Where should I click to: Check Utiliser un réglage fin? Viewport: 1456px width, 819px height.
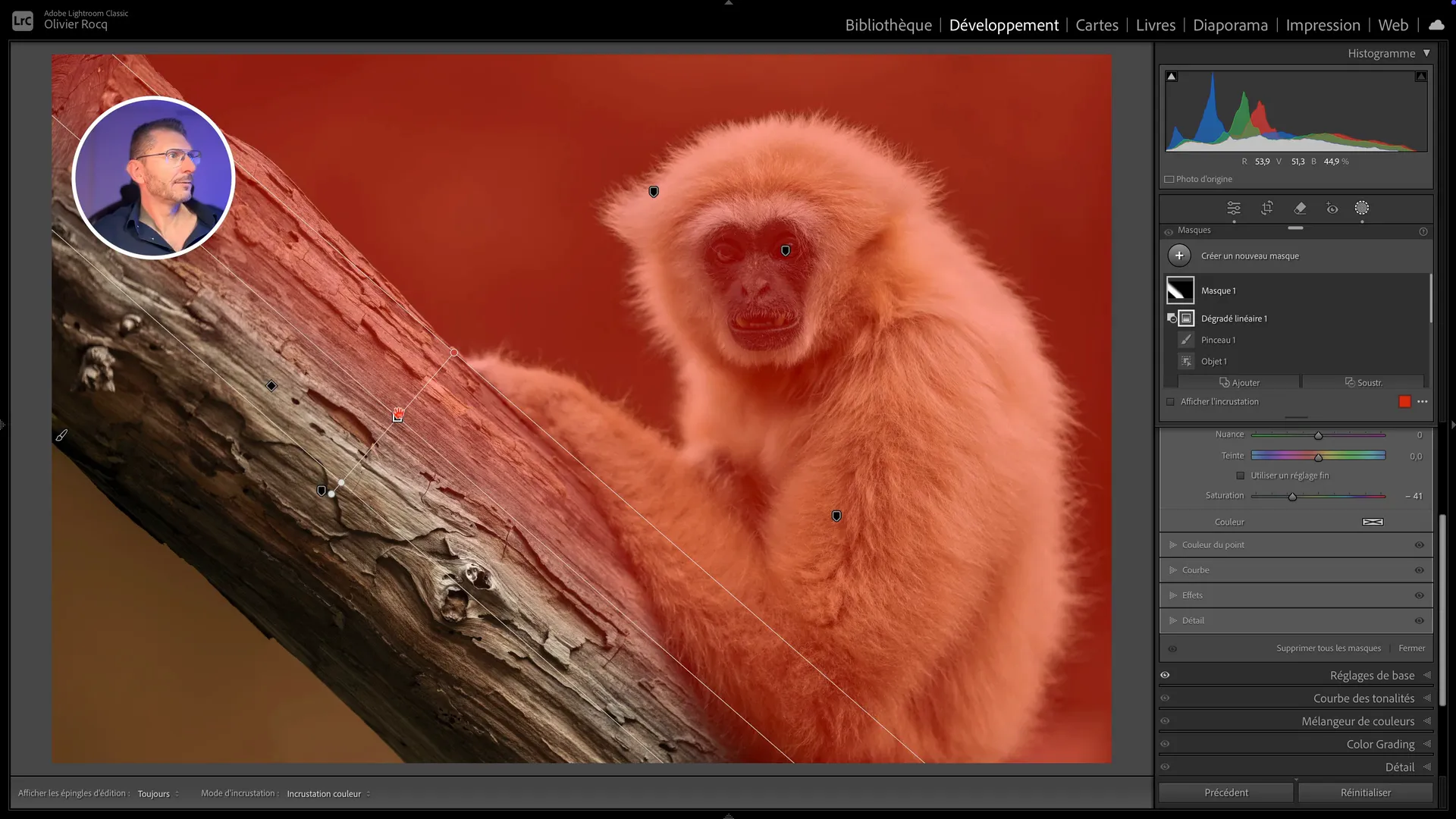coord(1241,475)
